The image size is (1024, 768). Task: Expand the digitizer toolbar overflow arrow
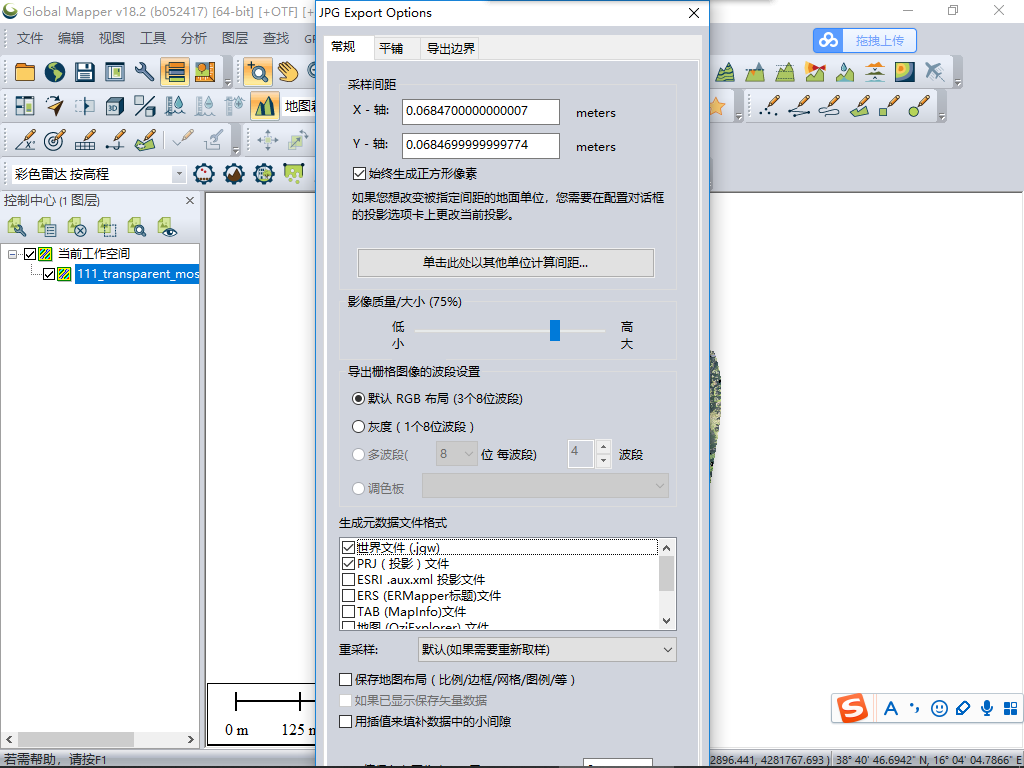click(x=236, y=150)
